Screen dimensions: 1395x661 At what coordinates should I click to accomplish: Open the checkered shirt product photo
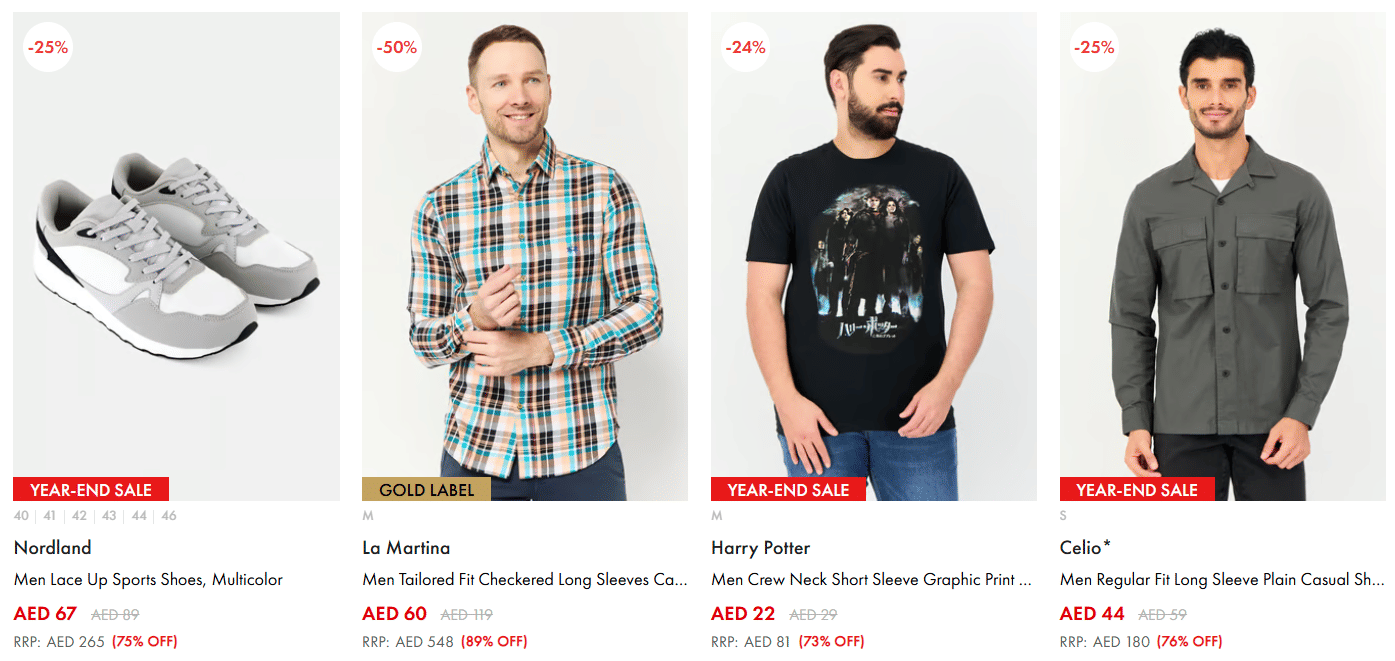(x=525, y=256)
